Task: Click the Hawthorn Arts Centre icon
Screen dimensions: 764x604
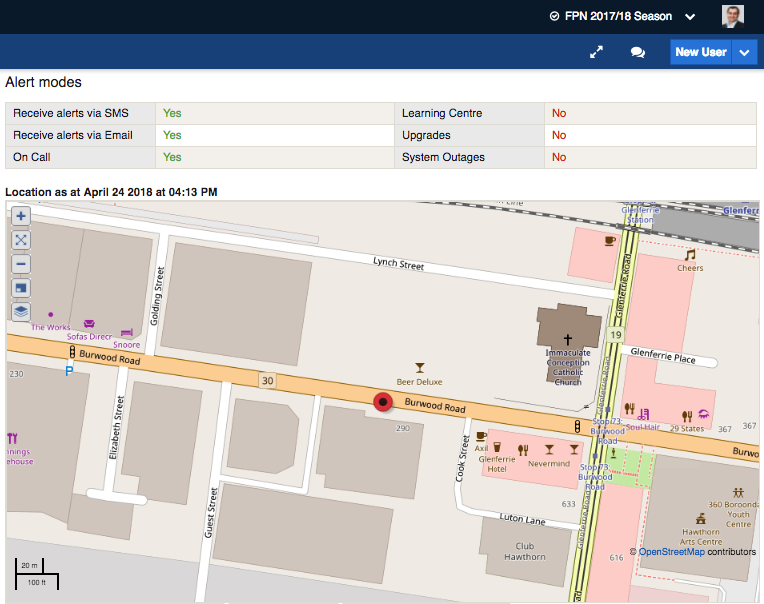Action: pos(701,519)
